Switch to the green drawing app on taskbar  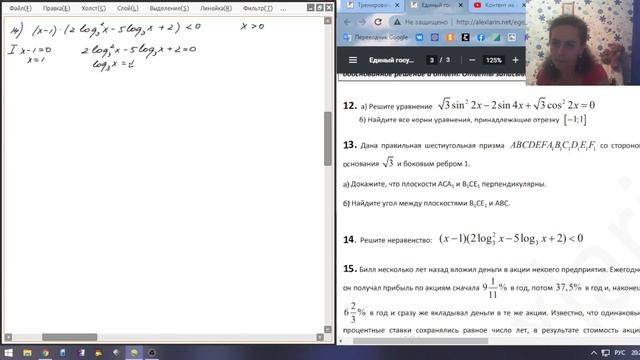[134, 353]
